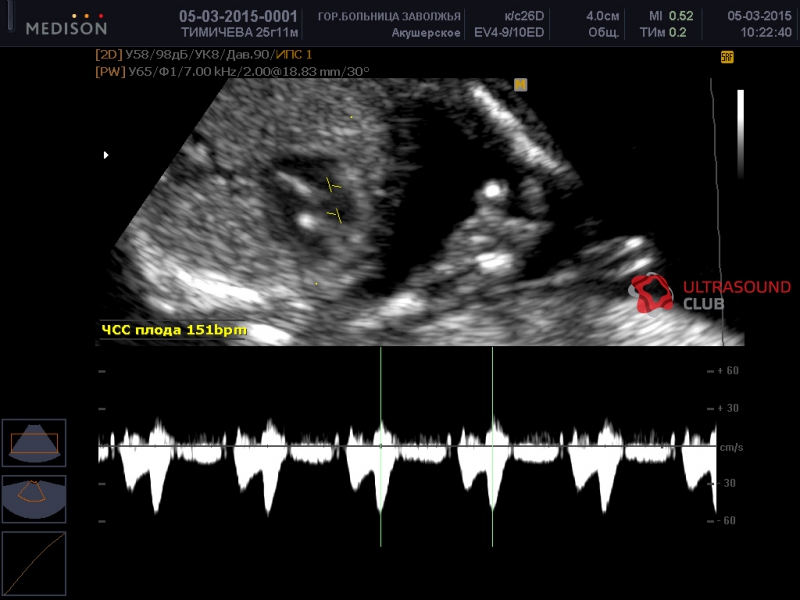This screenshot has height=600, width=800.
Task: Click the 4.0см depth value
Action: [x=603, y=16]
